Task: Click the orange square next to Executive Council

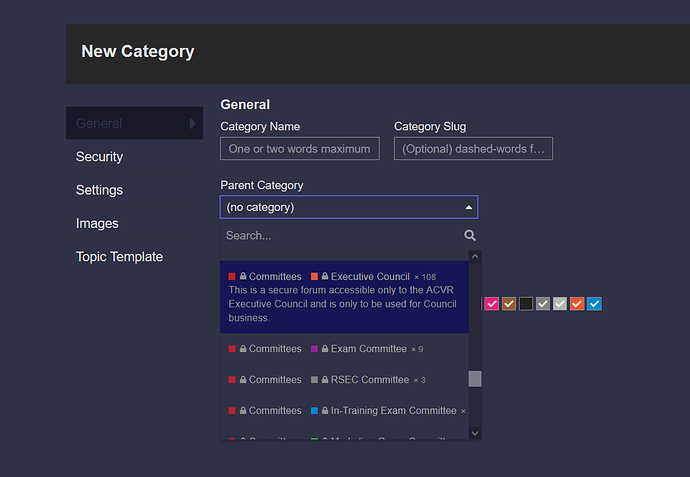Action: tap(314, 276)
